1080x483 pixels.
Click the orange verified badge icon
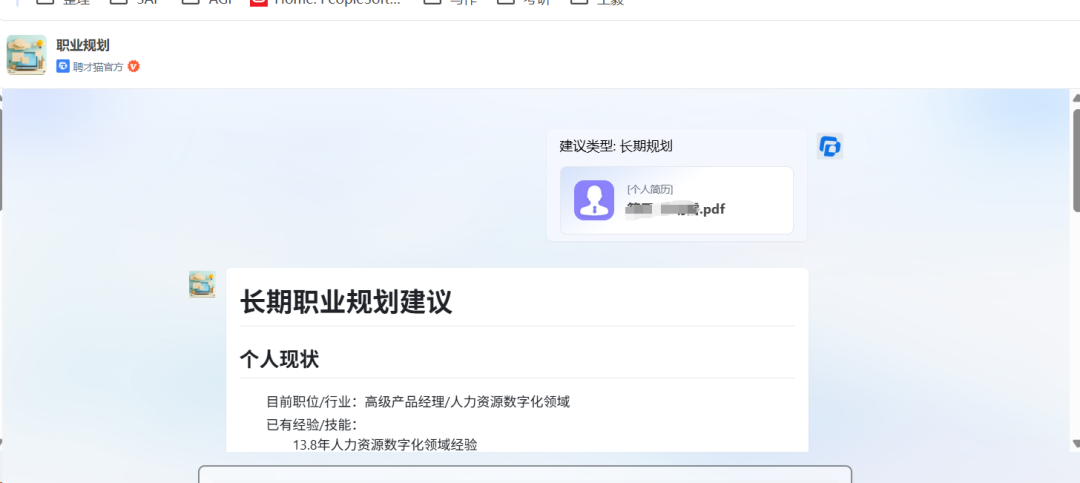(x=134, y=67)
